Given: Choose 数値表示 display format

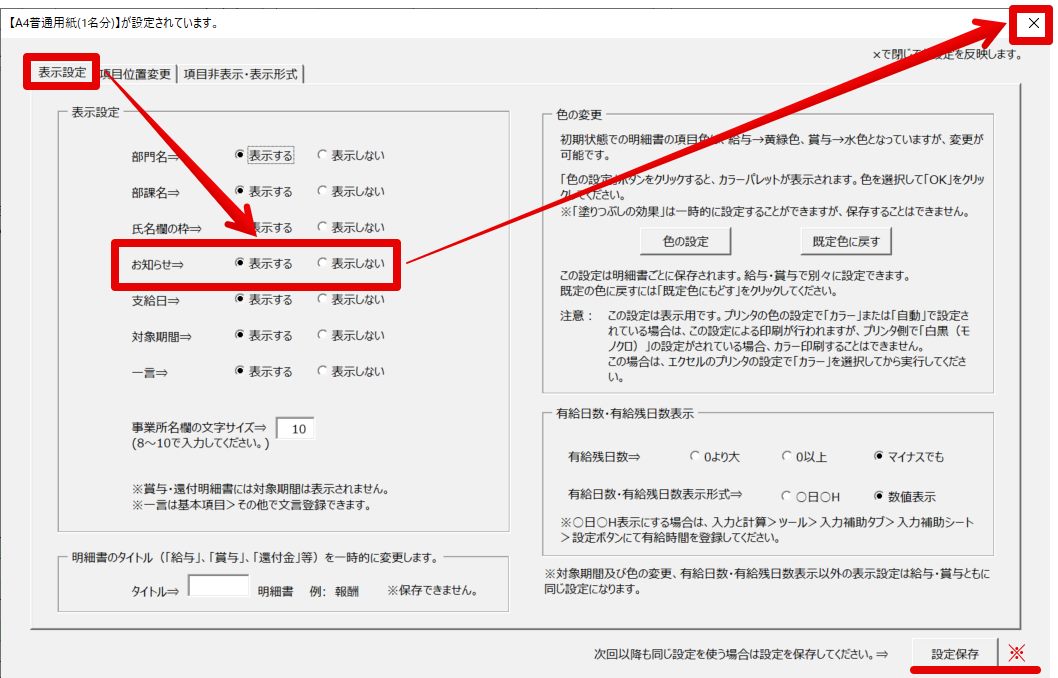Looking at the screenshot, I should tap(879, 496).
